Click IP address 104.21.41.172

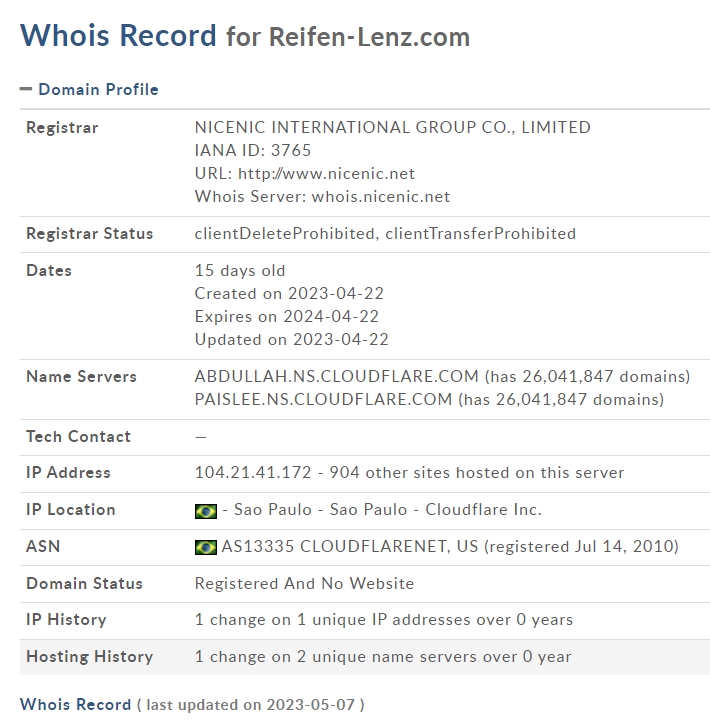point(253,472)
